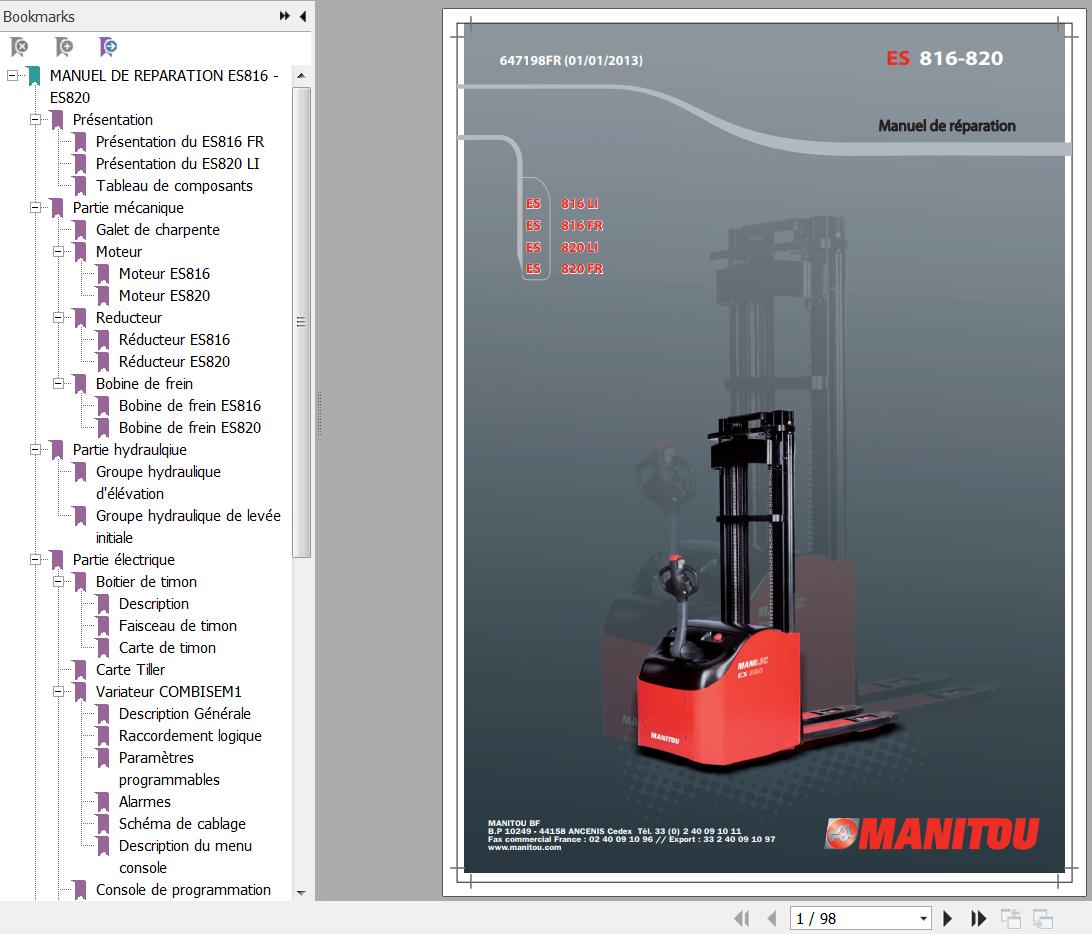Collapse the Bookmarks panel with left arrow
The height and width of the screenshot is (934, 1092).
(302, 16)
